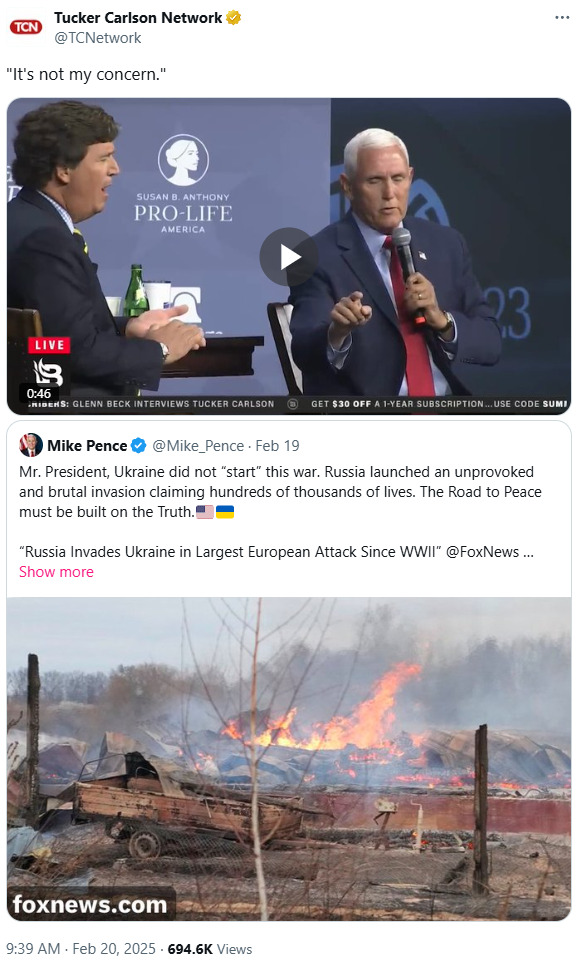This screenshot has height=966, width=576.
Task: Click Mike Pence's profile avatar
Action: point(31,445)
